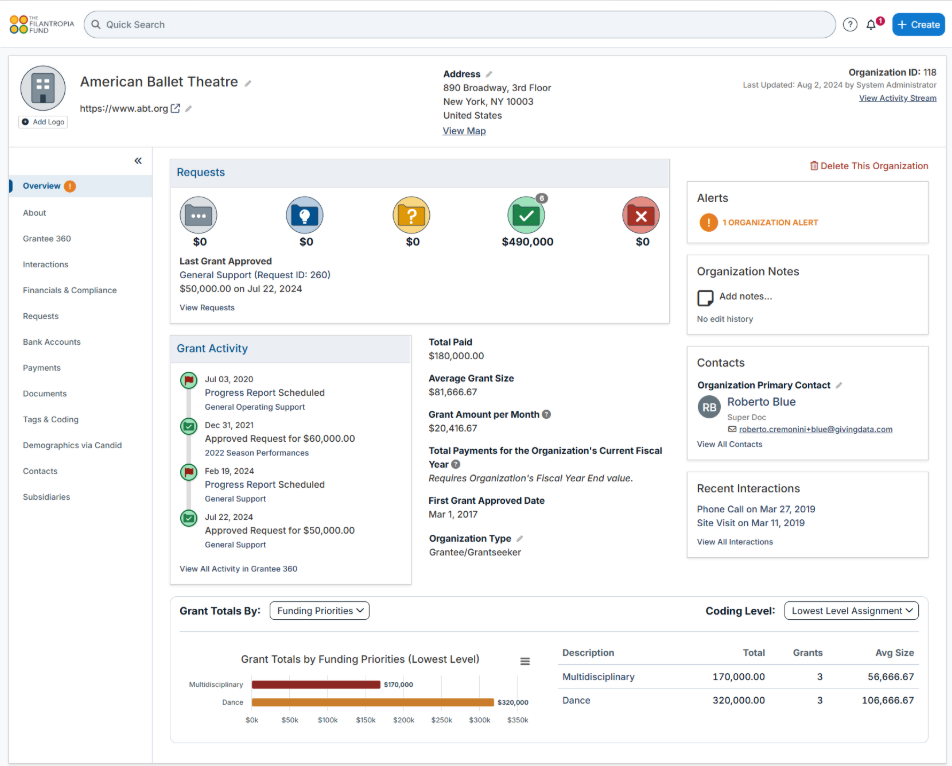Click the Add notes note icon
Screen dimensions: 952x766
point(706,298)
